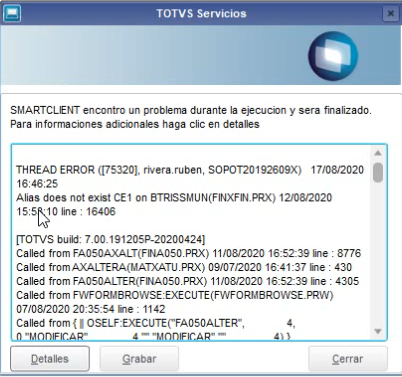Click the Cerrar button
The width and height of the screenshot is (402, 377).
coord(348,359)
